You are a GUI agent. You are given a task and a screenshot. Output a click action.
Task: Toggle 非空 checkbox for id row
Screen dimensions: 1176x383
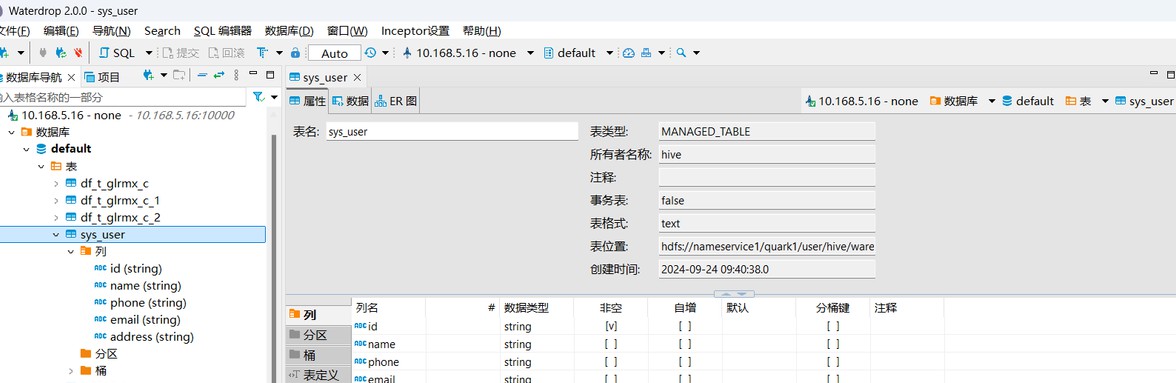pos(610,327)
